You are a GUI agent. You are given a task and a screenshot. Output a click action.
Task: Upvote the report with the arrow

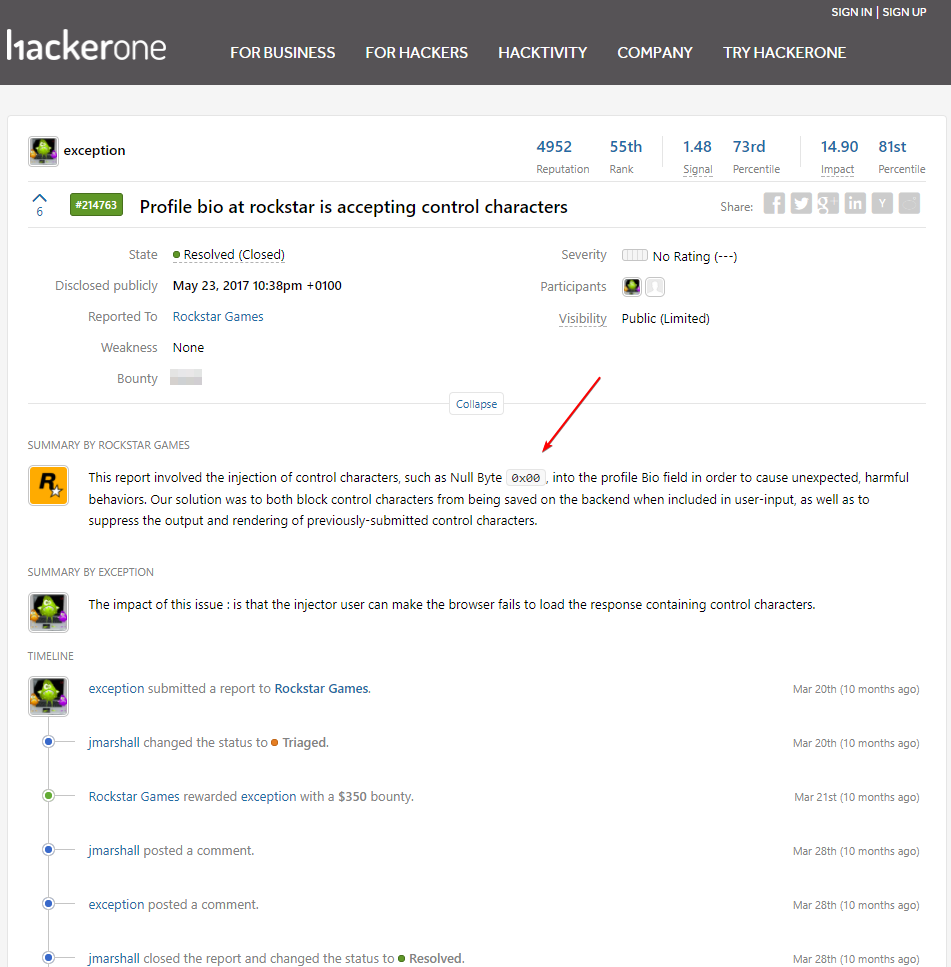click(x=39, y=198)
